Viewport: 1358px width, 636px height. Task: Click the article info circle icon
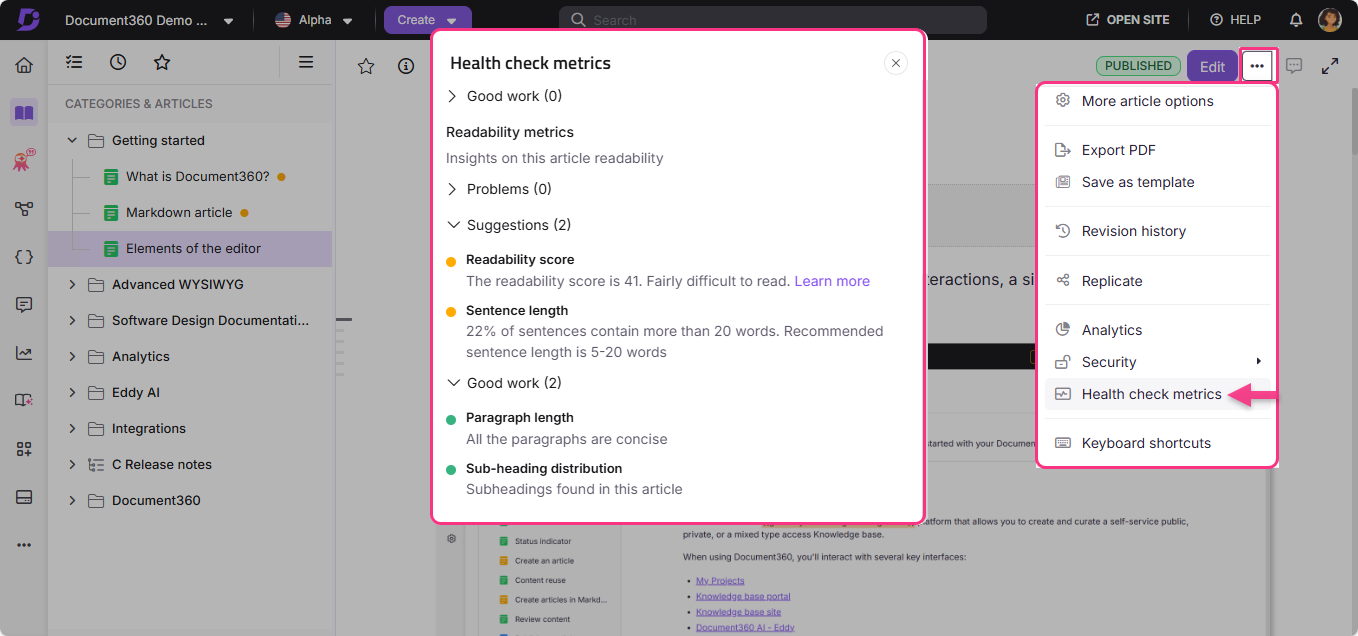[x=405, y=66]
